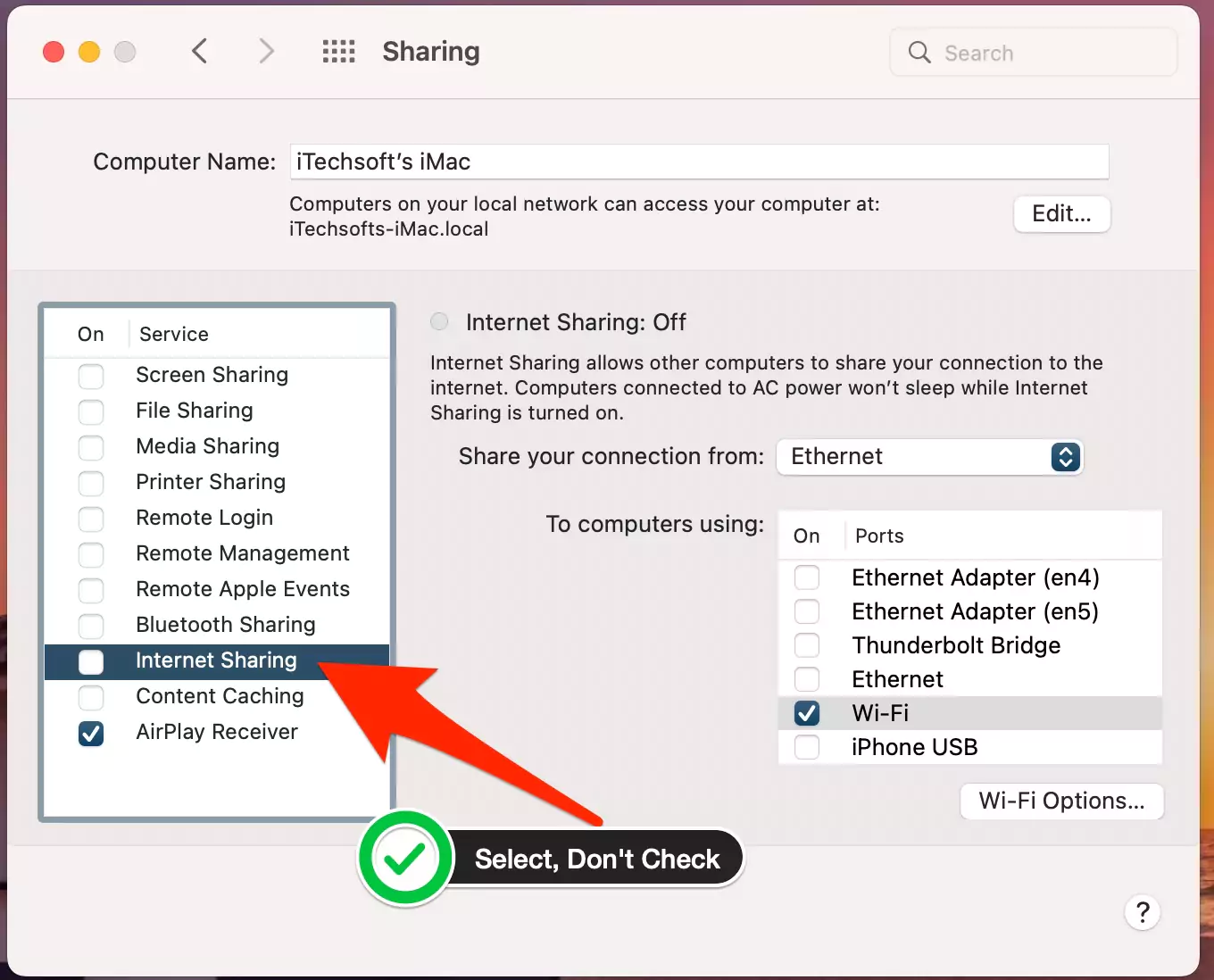
Task: Check the Ethernet Adapter (en4) port
Action: (807, 577)
